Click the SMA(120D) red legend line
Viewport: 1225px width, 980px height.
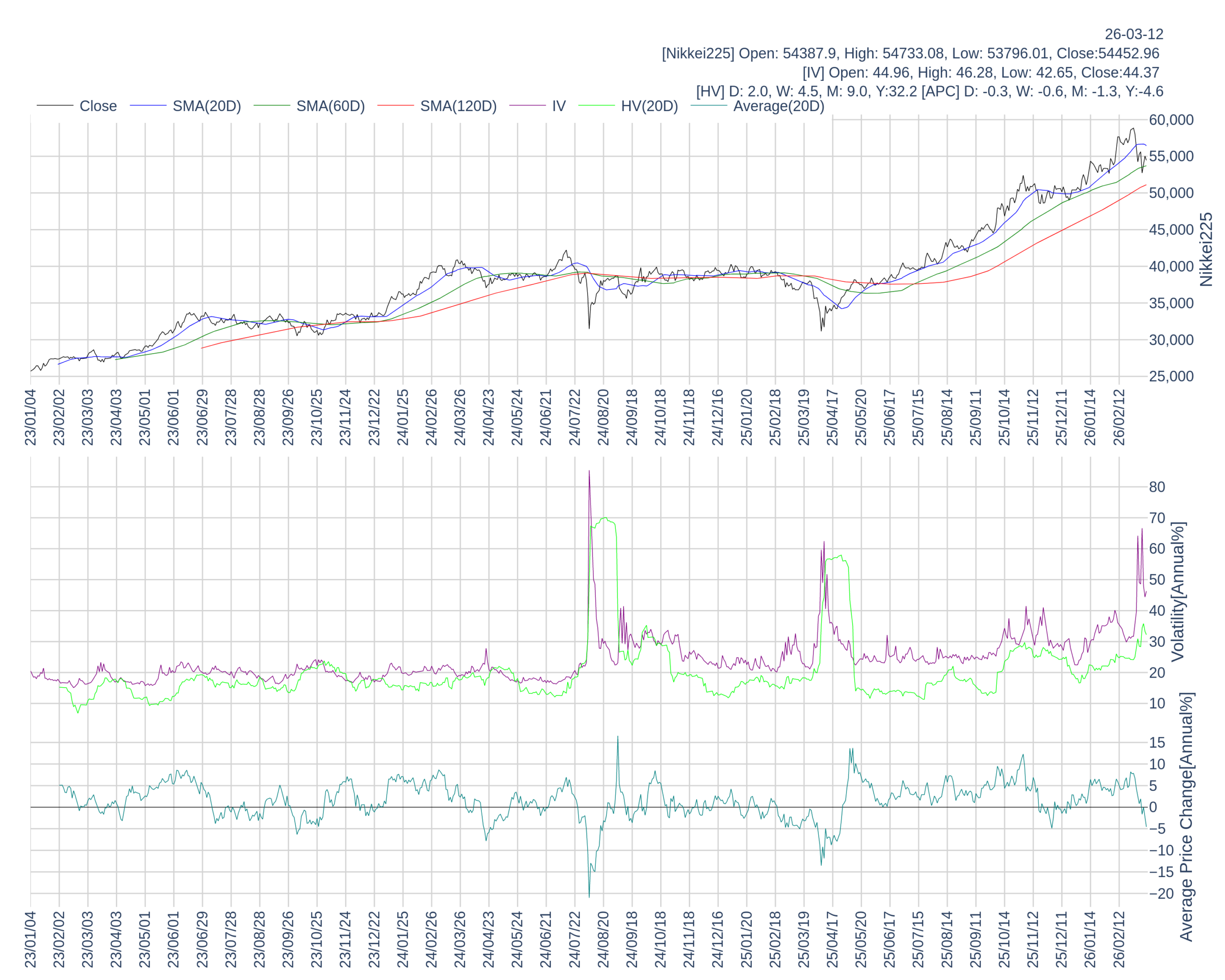(395, 106)
